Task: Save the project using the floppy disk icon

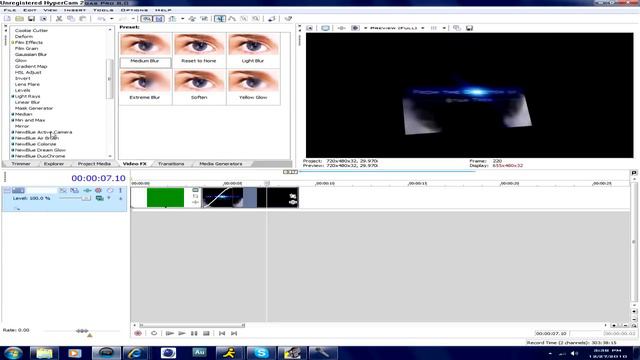Action: coord(31,19)
